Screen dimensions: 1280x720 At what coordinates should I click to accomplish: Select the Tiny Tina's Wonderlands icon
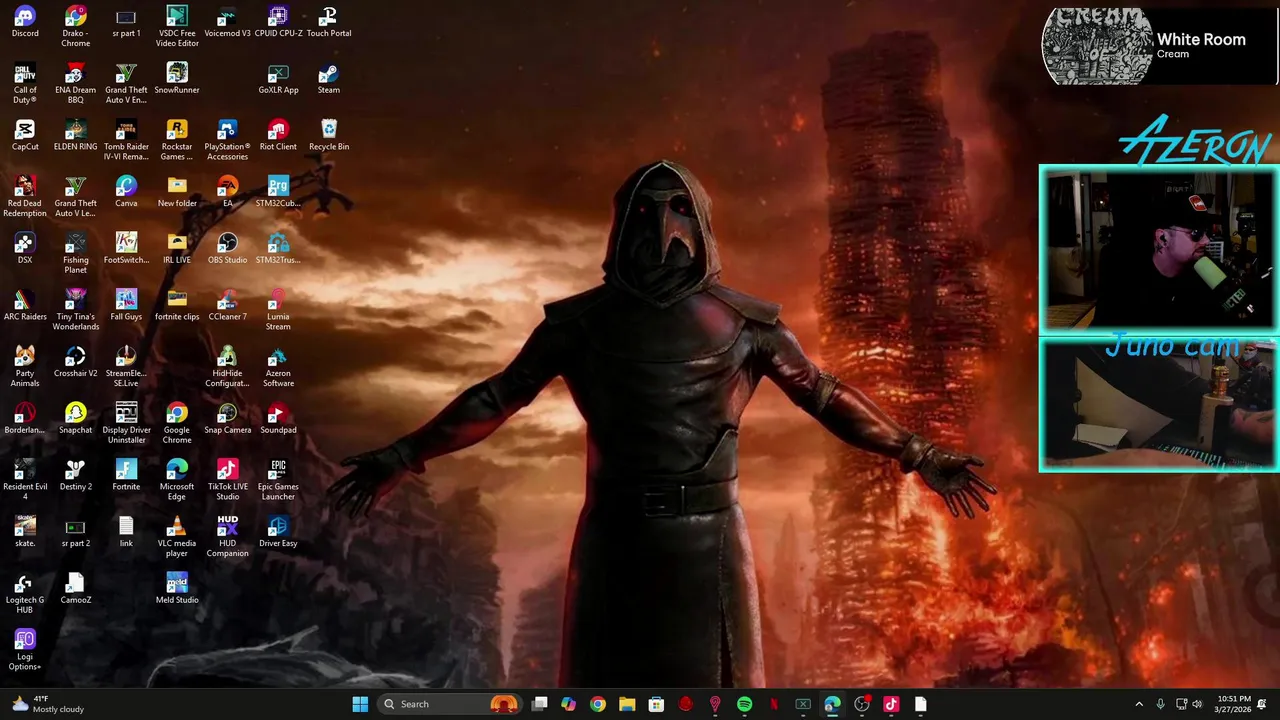[x=75, y=311]
